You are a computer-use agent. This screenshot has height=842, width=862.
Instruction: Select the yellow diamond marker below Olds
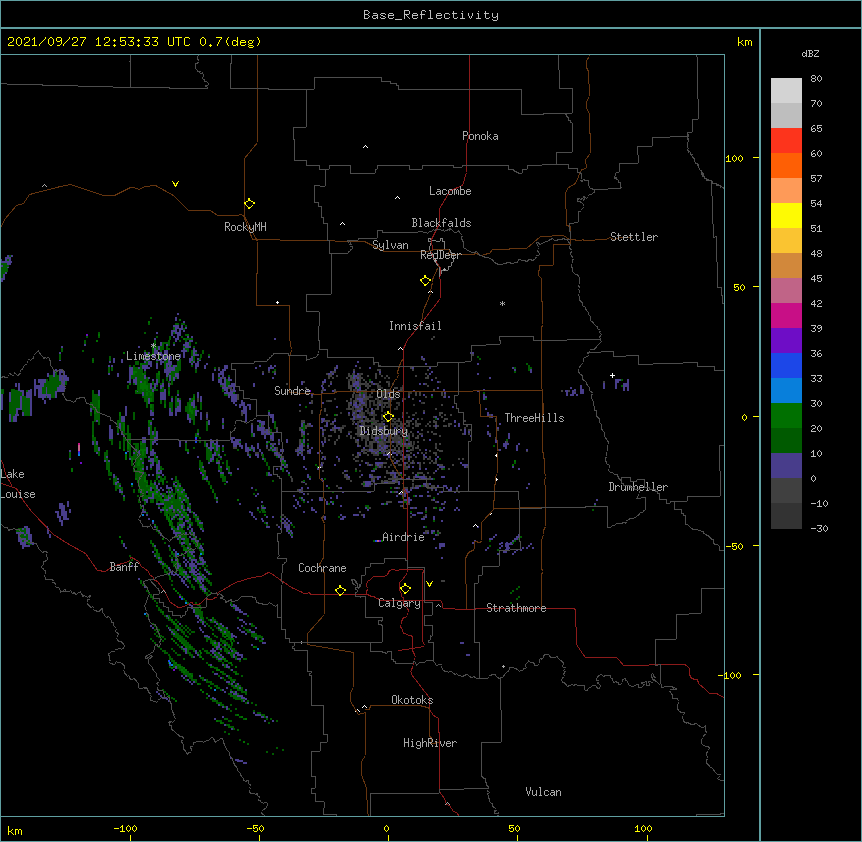388,416
